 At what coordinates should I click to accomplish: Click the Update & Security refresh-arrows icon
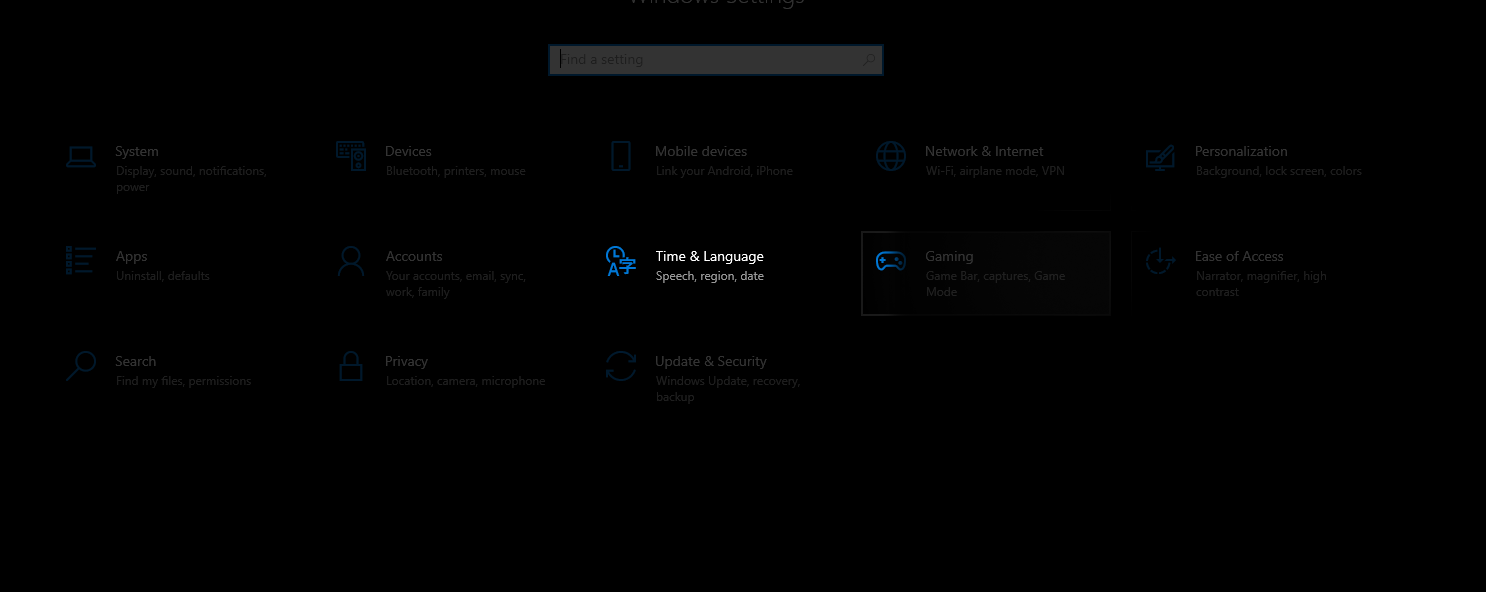pyautogui.click(x=621, y=366)
